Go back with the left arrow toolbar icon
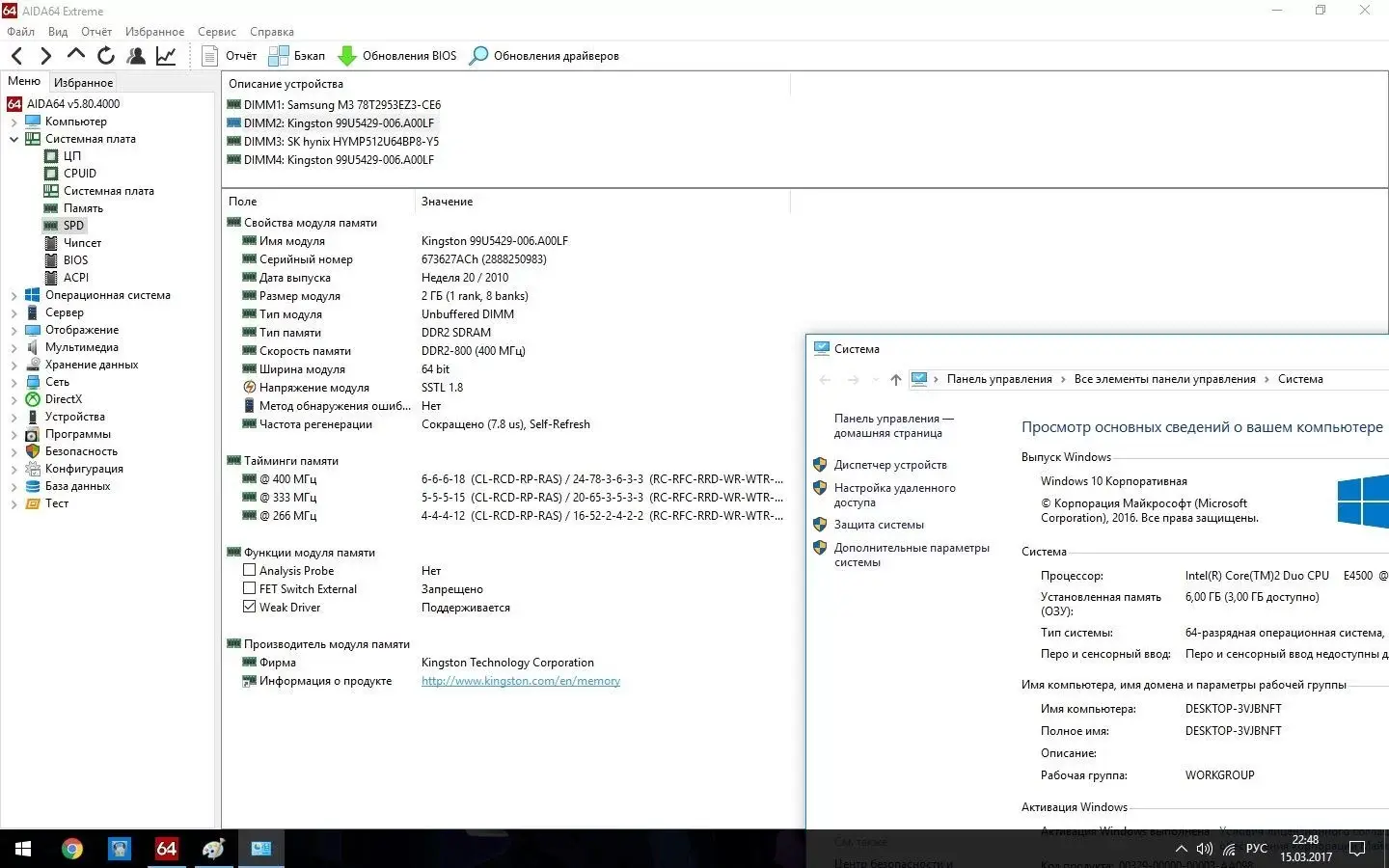1389x868 pixels. coord(16,56)
